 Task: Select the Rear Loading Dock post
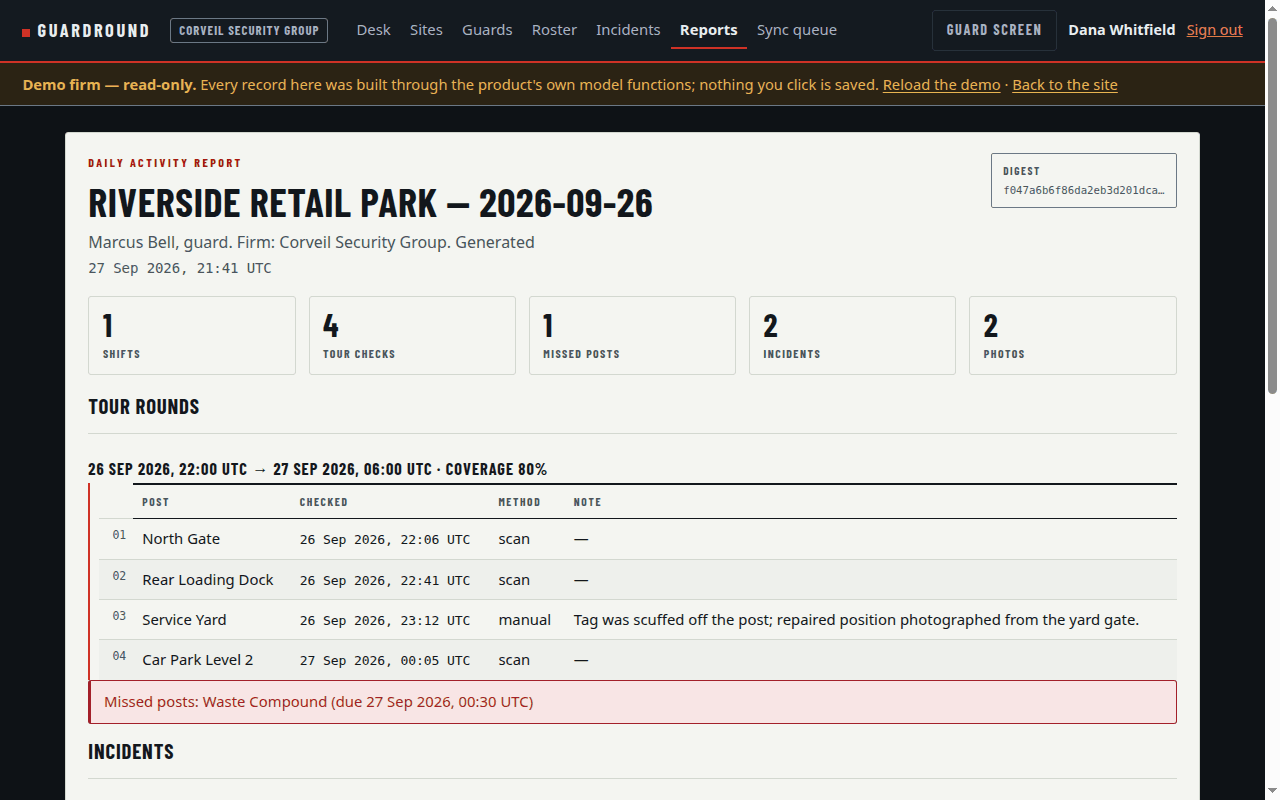tap(208, 580)
